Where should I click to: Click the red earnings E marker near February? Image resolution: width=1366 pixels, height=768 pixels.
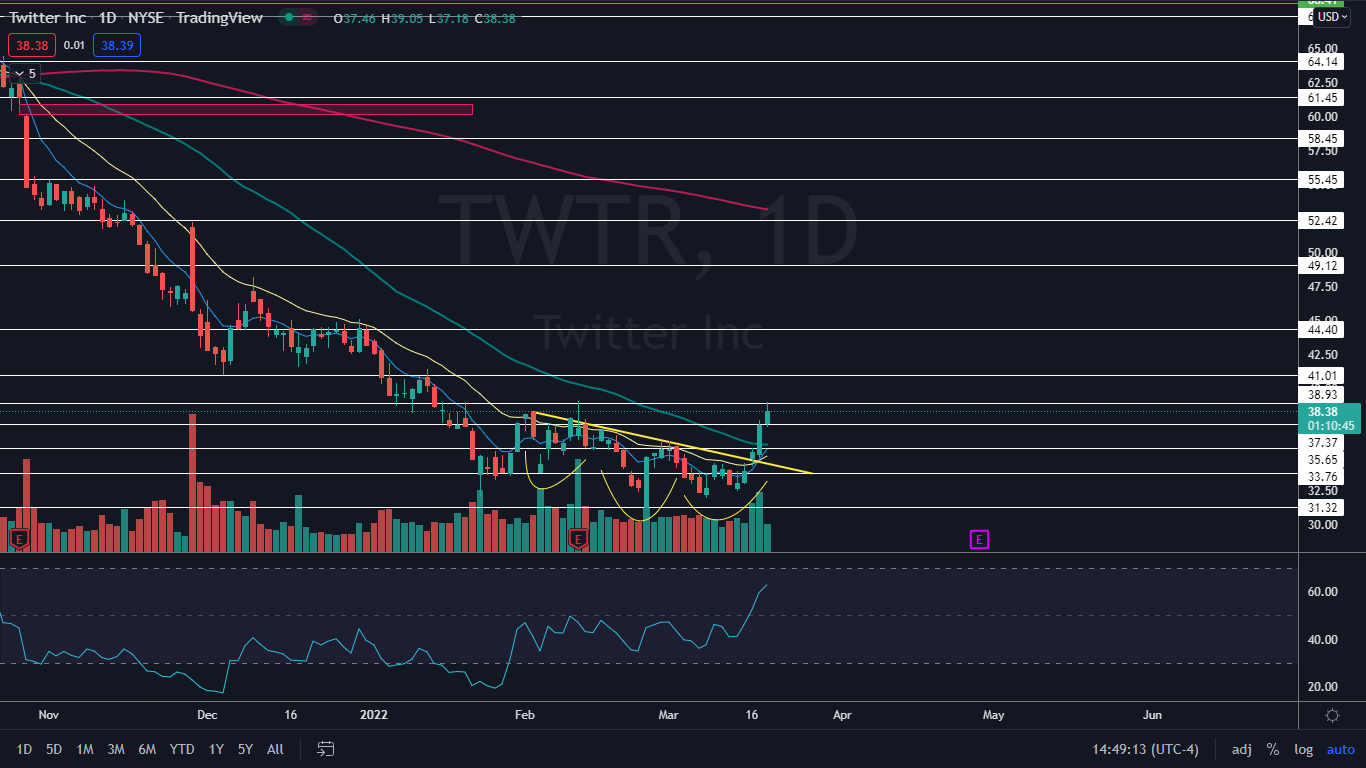tap(577, 540)
